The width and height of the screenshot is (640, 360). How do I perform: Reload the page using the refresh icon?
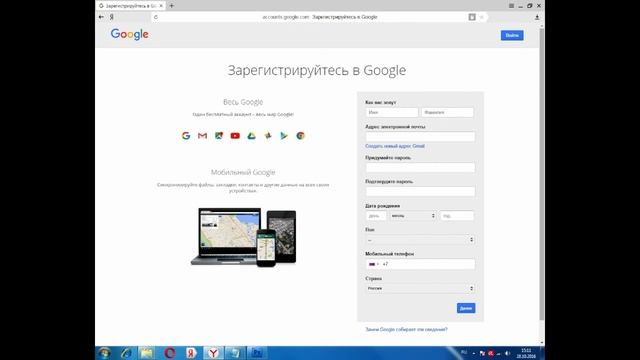(156, 17)
